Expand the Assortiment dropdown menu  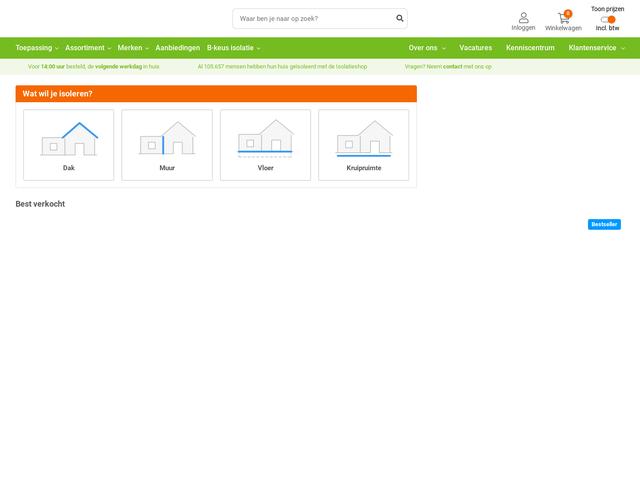pyautogui.click(x=87, y=48)
